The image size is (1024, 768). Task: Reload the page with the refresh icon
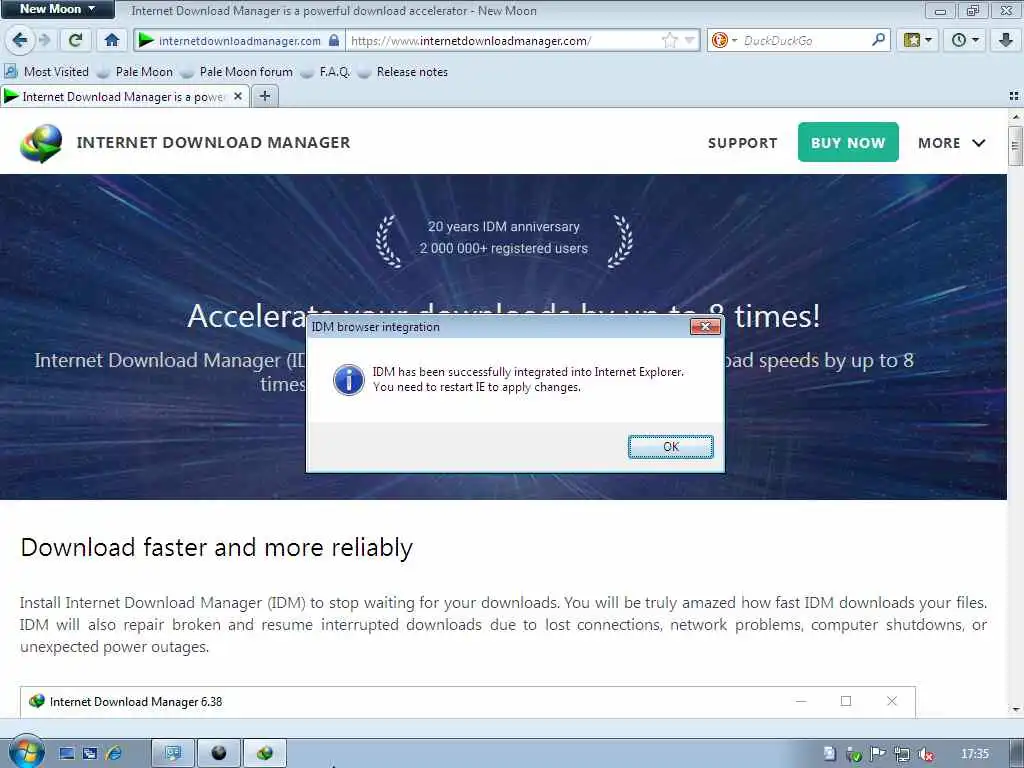coord(75,40)
